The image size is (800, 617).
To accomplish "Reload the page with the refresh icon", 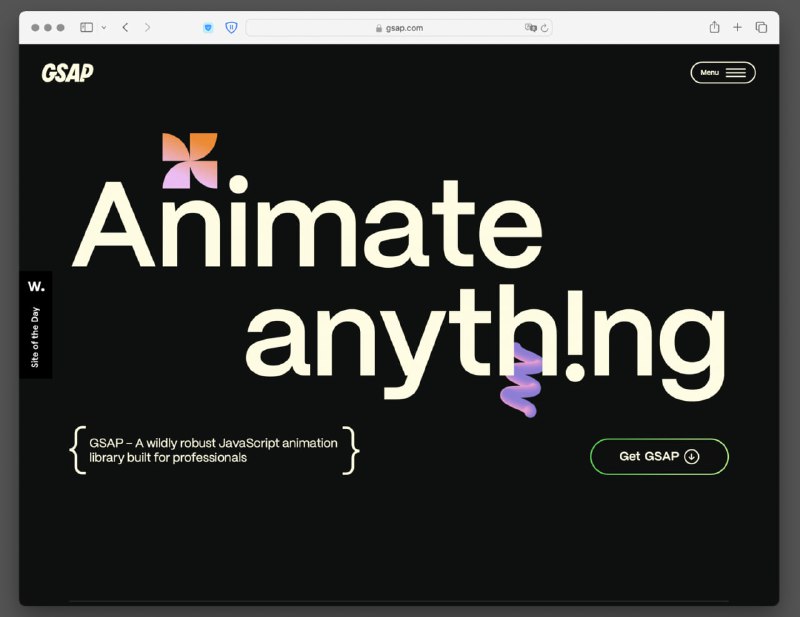I will pyautogui.click(x=544, y=28).
